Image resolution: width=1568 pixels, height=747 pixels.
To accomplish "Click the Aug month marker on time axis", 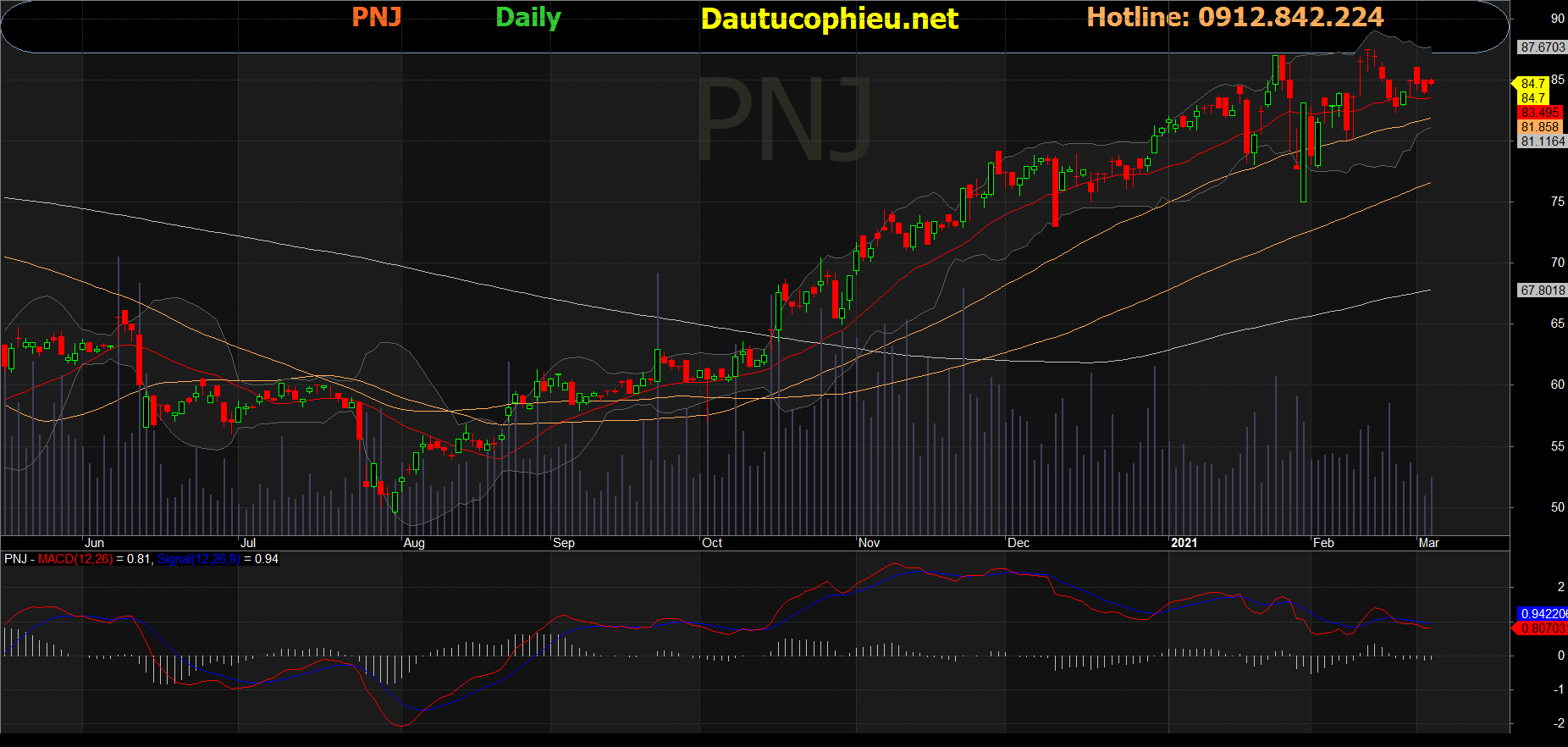I will click(x=414, y=543).
